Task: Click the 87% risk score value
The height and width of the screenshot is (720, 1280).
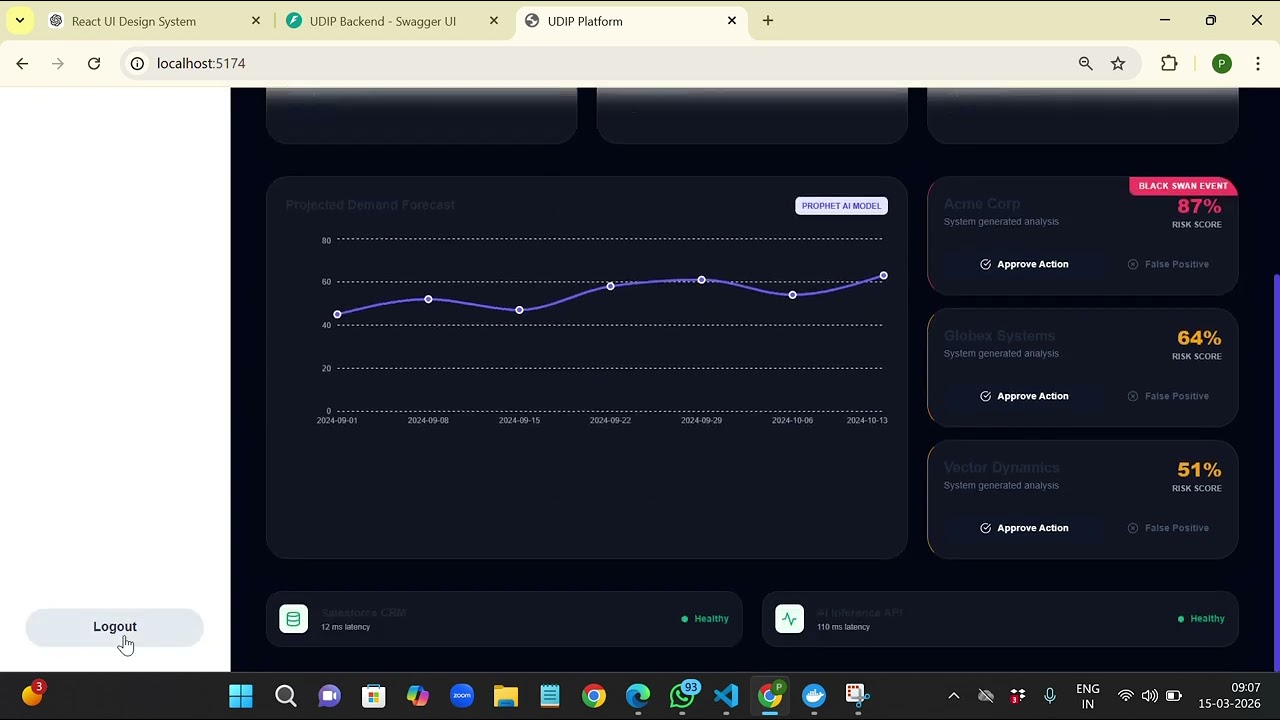Action: [x=1199, y=206]
